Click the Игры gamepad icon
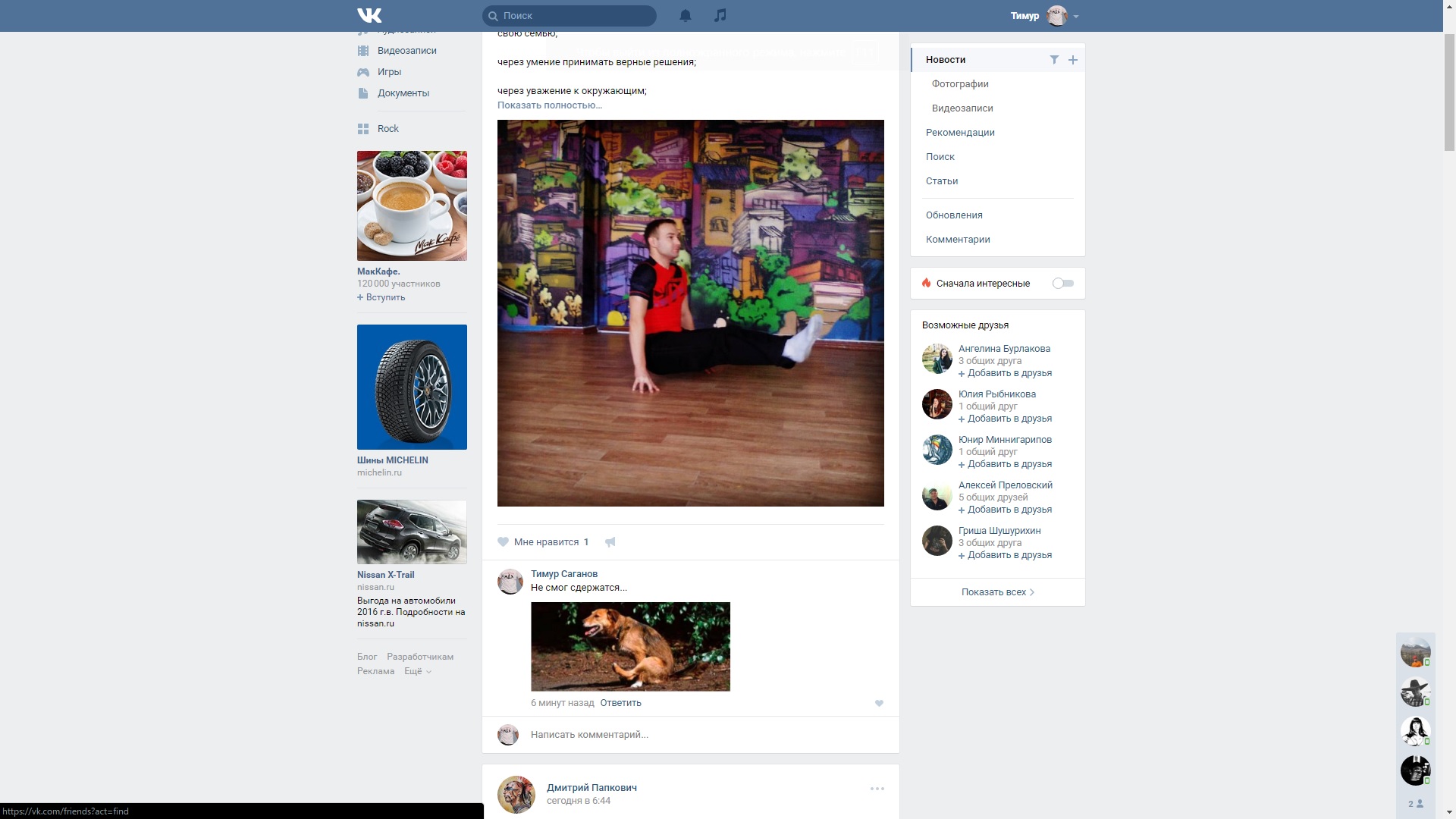Viewport: 1456px width, 819px height. [363, 72]
